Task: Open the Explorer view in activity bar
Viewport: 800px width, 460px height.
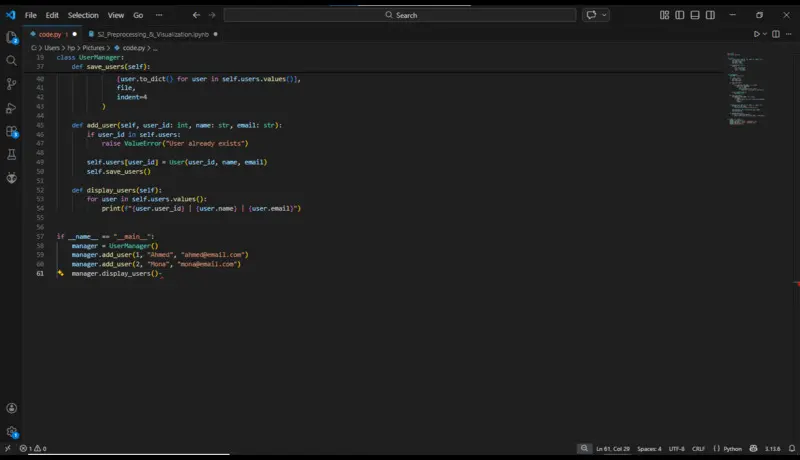Action: click(x=11, y=37)
